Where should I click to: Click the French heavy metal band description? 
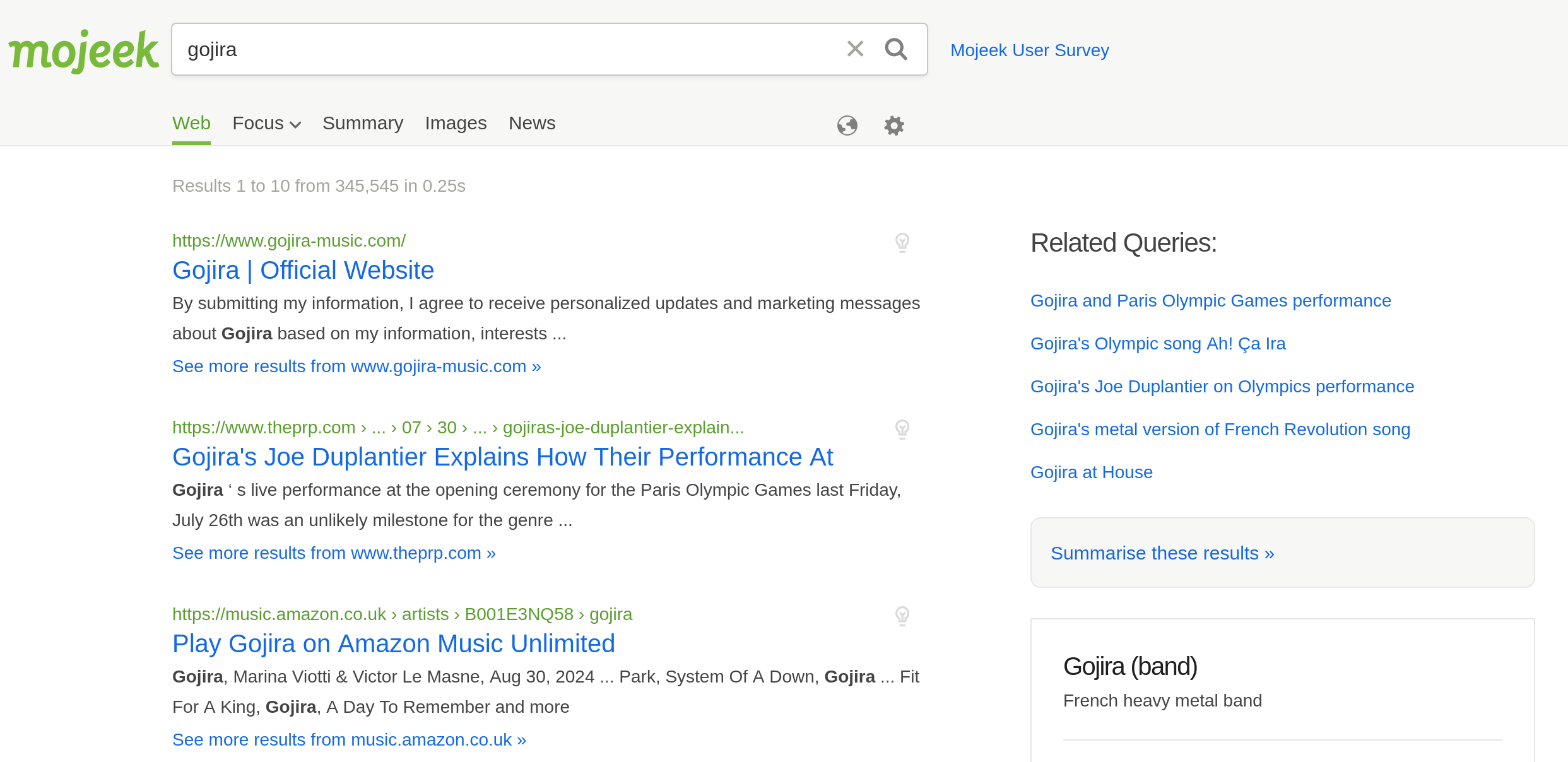pyautogui.click(x=1162, y=701)
